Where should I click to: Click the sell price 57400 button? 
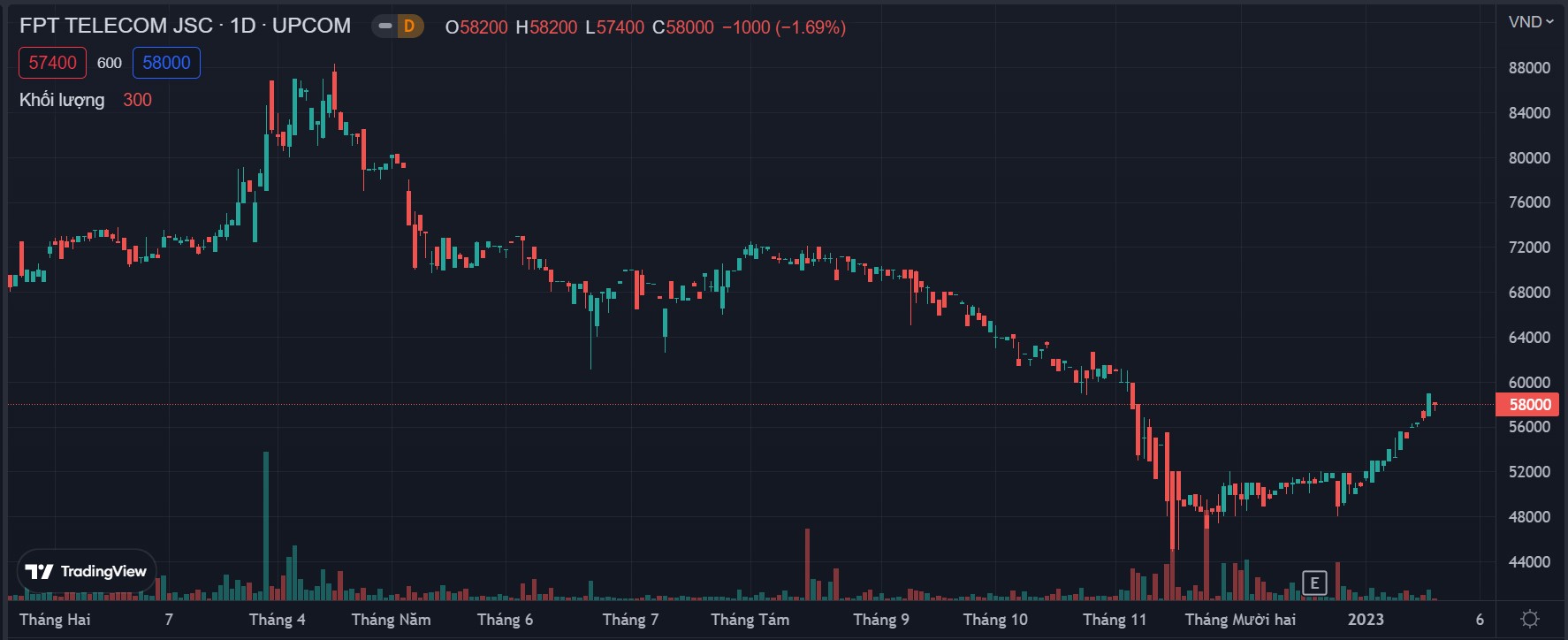click(x=52, y=63)
